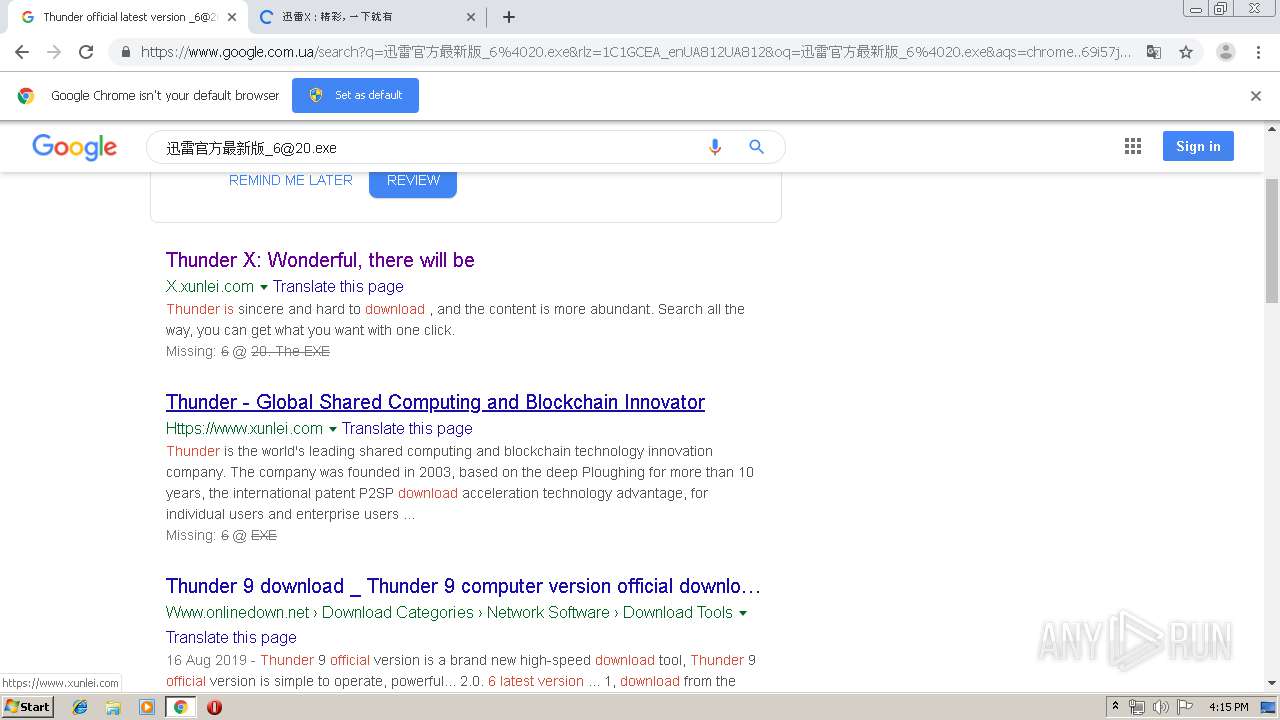Image resolution: width=1280 pixels, height=720 pixels.
Task: Click the scrollbar down arrow
Action: tap(1272, 683)
